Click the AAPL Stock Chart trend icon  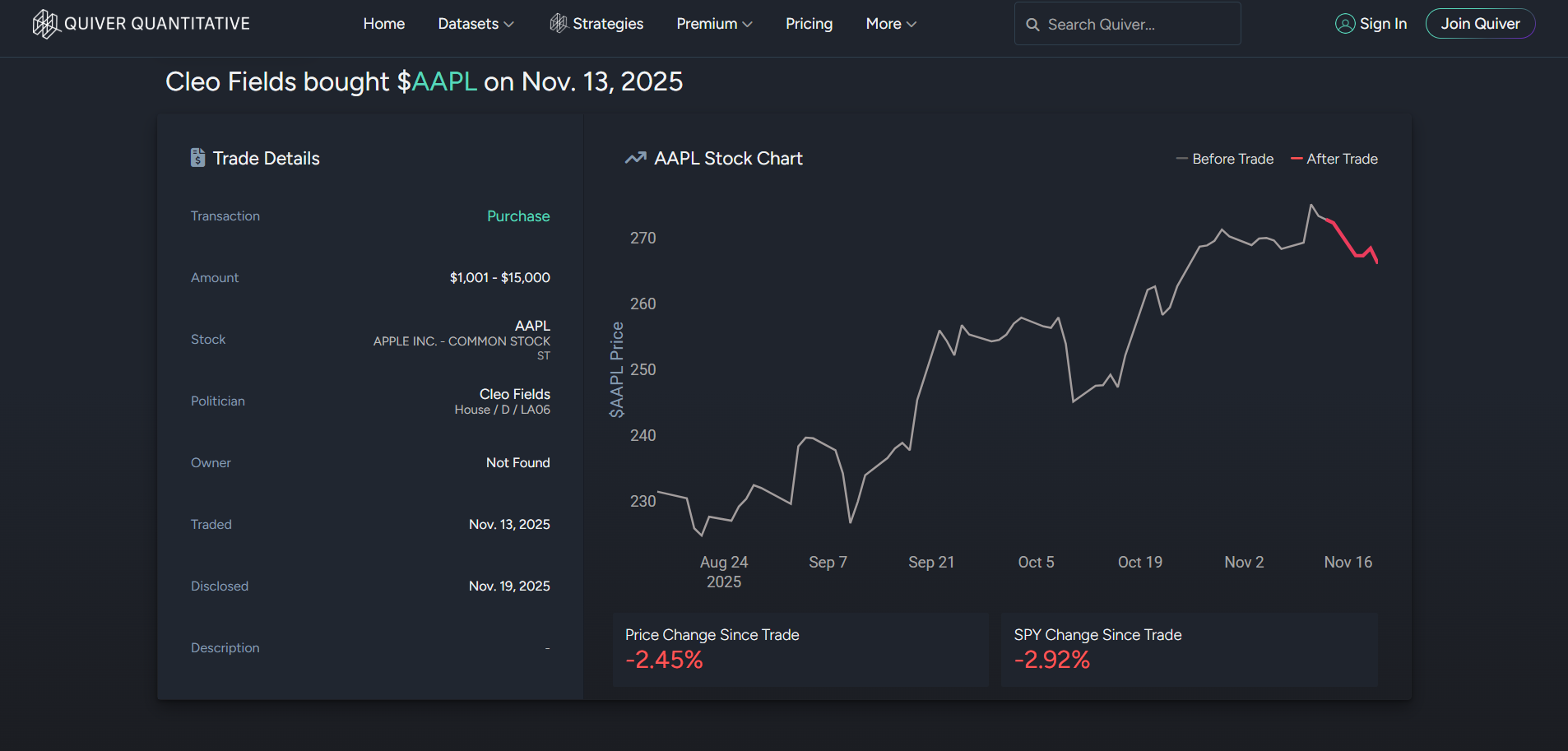pos(635,158)
